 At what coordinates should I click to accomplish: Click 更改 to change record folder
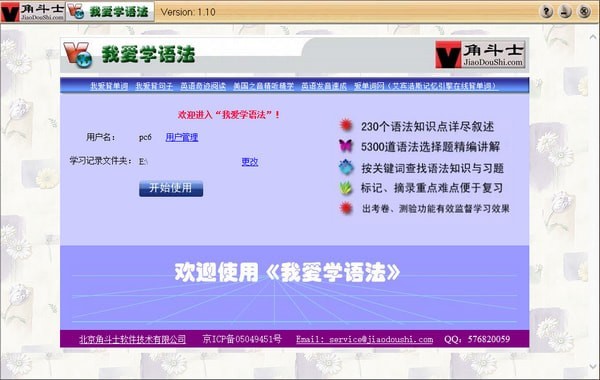point(250,162)
